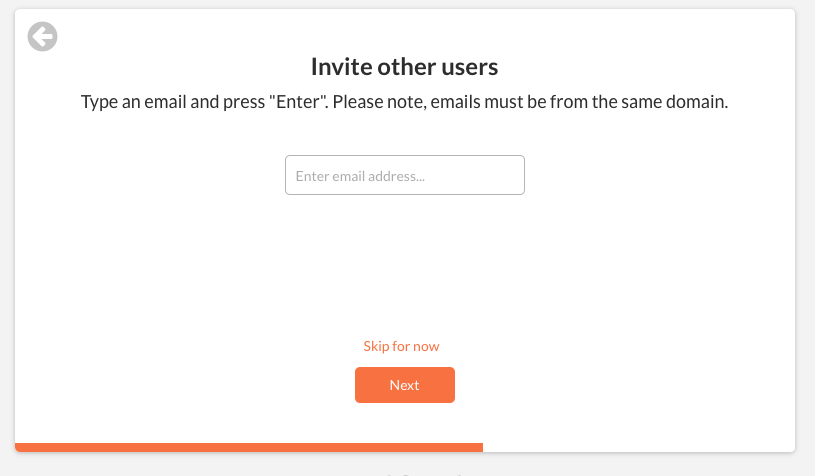Click empty space between input and Skip link
Screen dimensions: 815x476
(404, 265)
